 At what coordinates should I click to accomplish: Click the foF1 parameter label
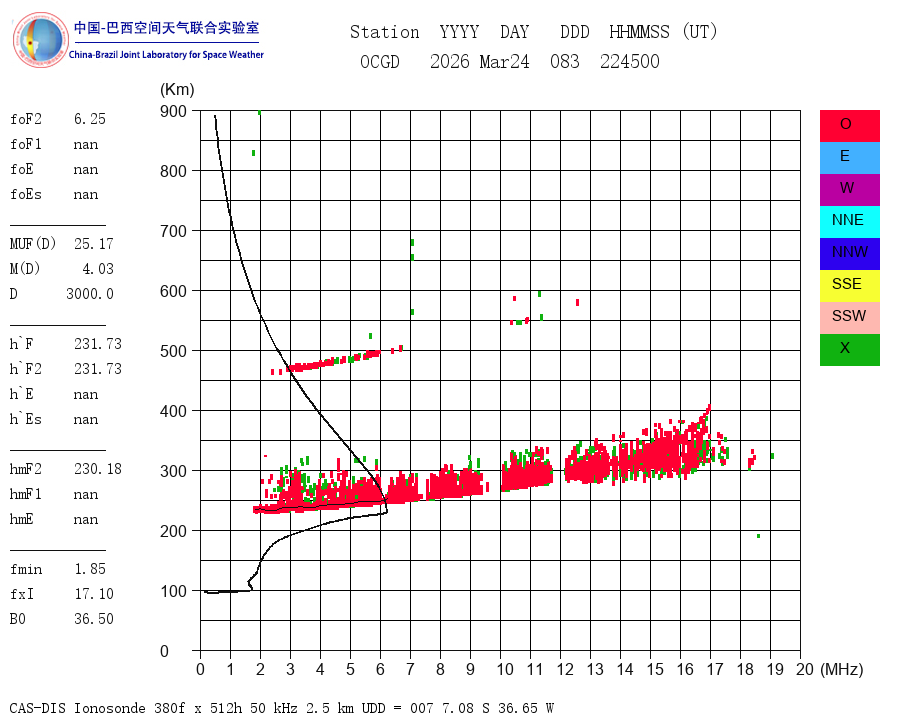click(26, 144)
